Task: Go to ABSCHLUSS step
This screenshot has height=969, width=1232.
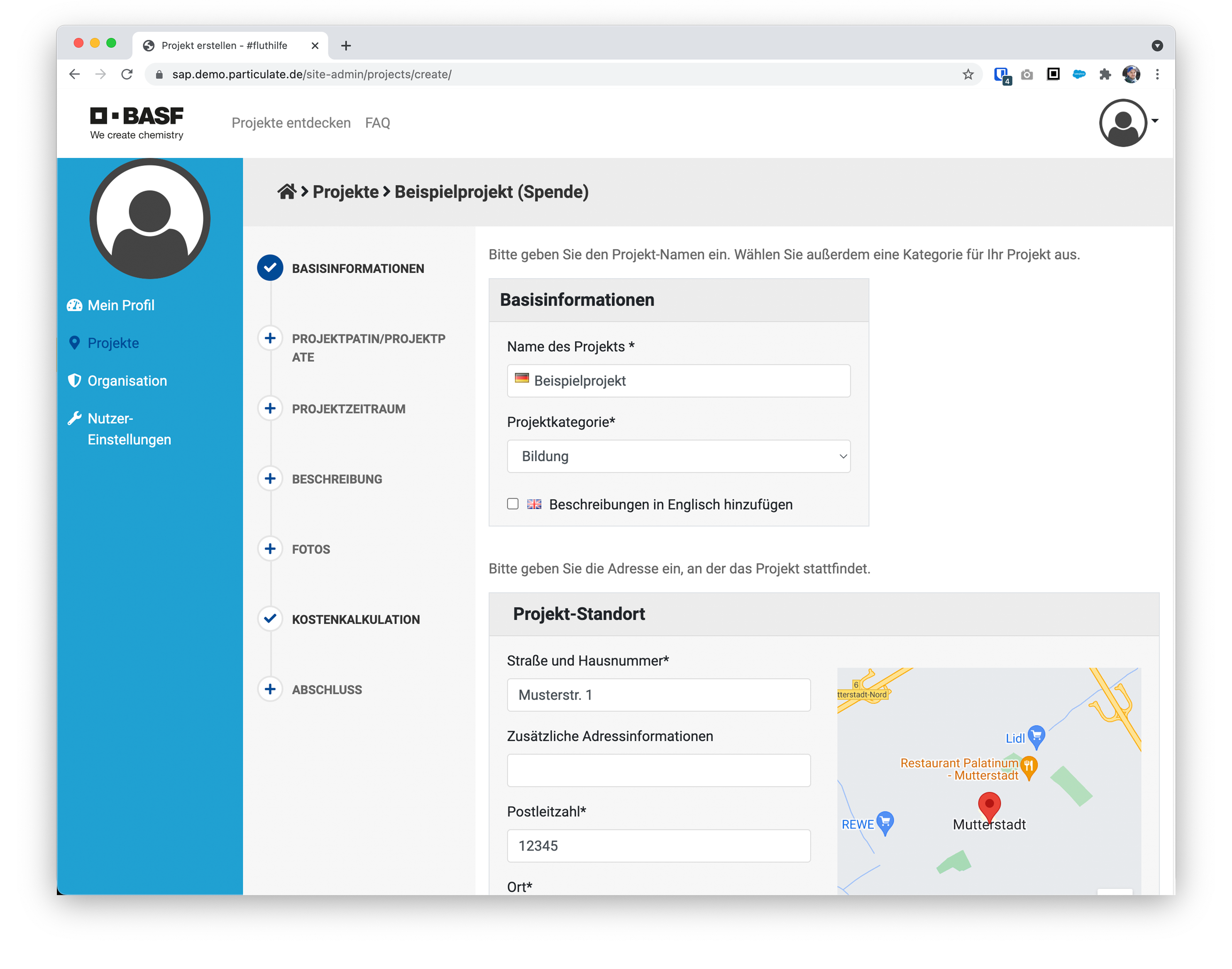Action: pyautogui.click(x=327, y=690)
